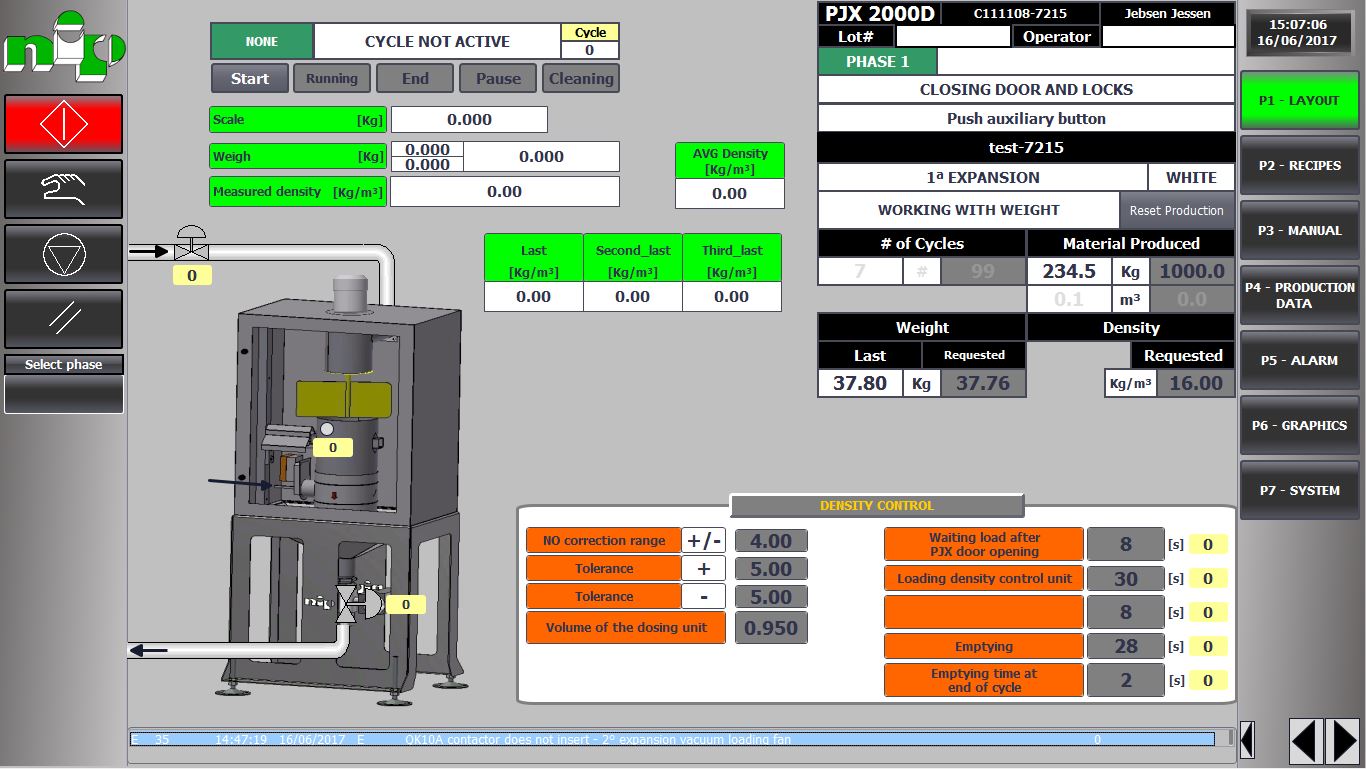Open the P7 - SYSTEM page
The width and height of the screenshot is (1366, 769).
pos(1299,490)
